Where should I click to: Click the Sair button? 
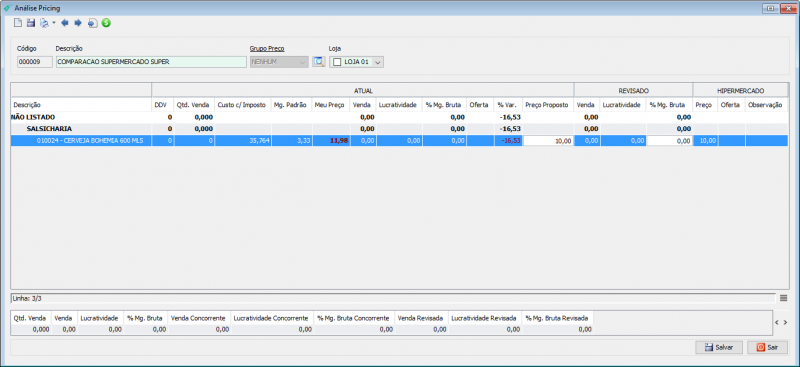coord(767,347)
